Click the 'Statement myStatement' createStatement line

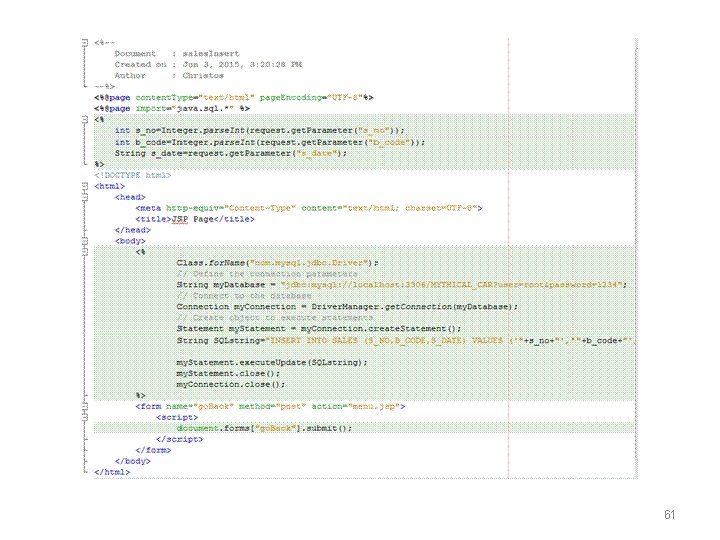click(x=319, y=329)
